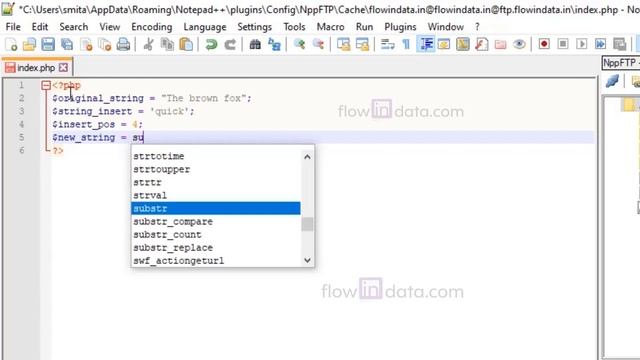Save the current file with Save icon
This screenshot has height=360, width=640.
click(48, 44)
